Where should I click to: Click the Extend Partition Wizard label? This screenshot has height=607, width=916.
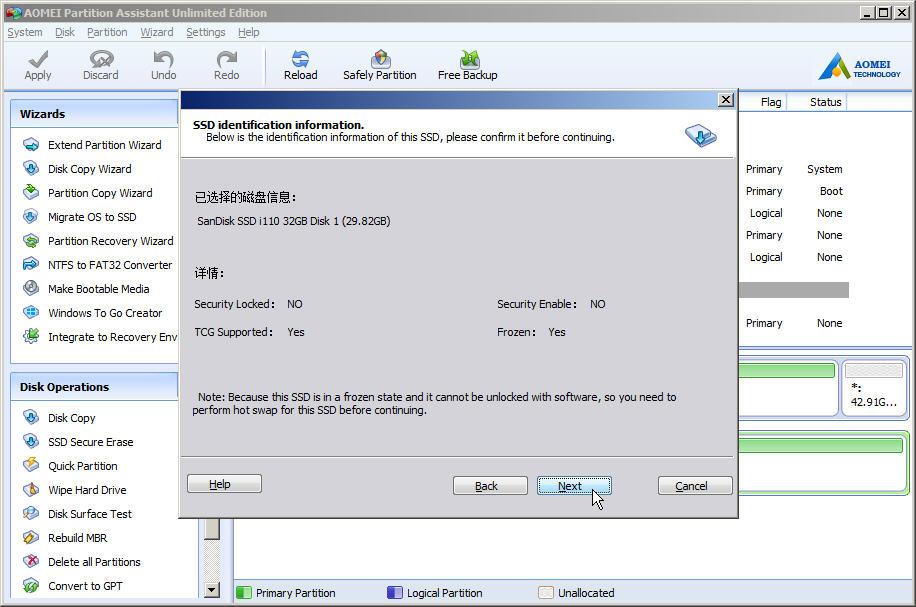[x=105, y=145]
